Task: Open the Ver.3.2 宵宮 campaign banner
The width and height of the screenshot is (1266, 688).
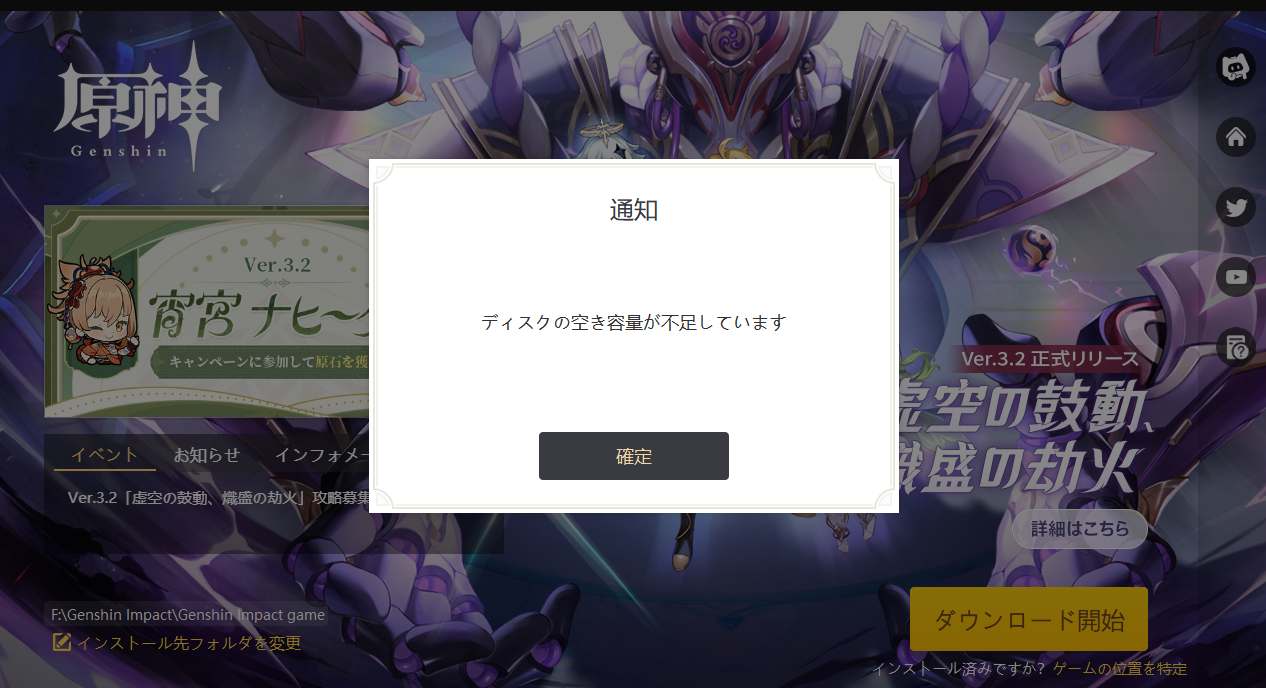Action: tap(207, 311)
